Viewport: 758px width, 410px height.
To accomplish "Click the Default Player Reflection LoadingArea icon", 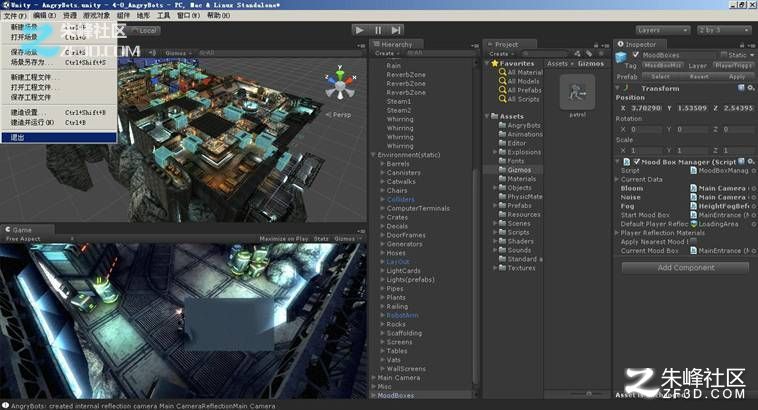I will pos(693,224).
